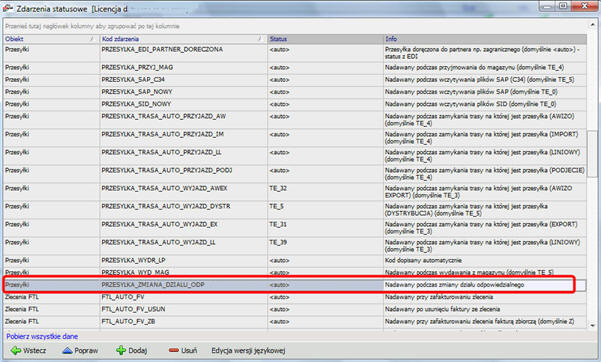Viewport: 601px width, 362px height.
Task: Click the Usuń button label
Action: (189, 350)
